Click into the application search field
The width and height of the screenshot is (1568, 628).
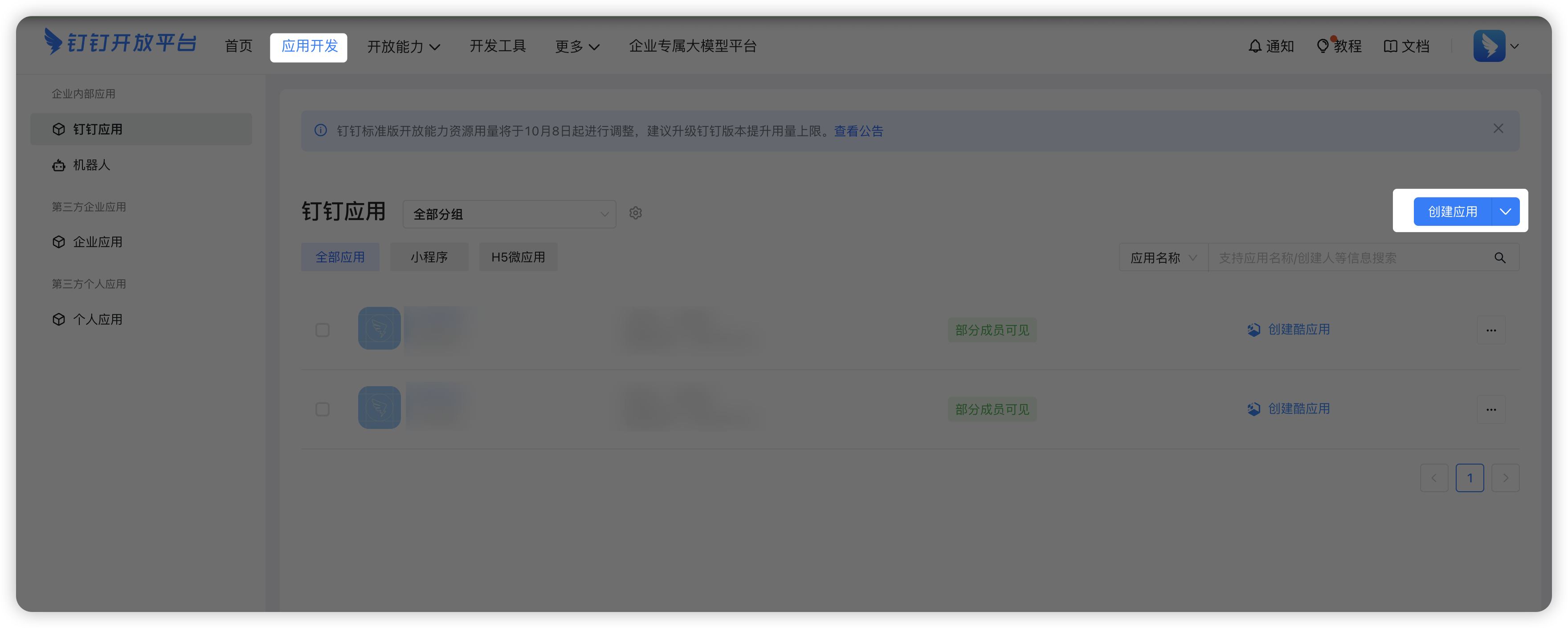(1345, 258)
